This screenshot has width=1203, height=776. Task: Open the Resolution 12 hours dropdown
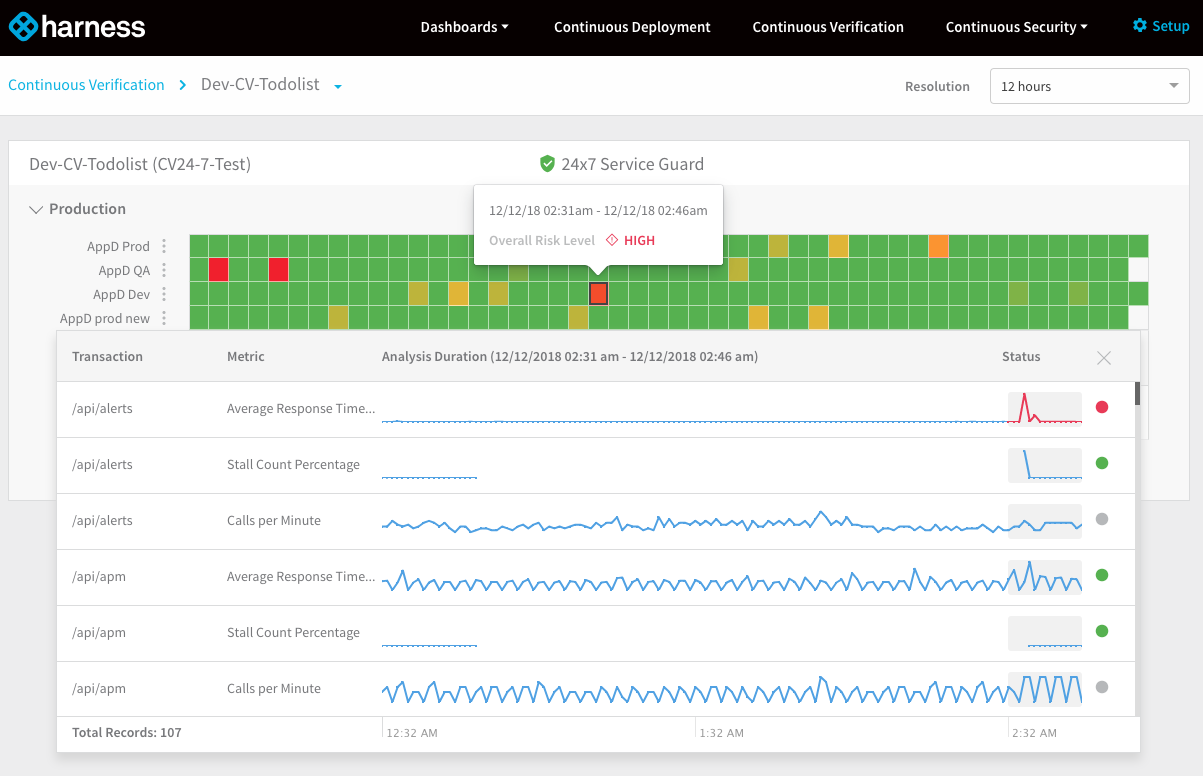[1089, 86]
